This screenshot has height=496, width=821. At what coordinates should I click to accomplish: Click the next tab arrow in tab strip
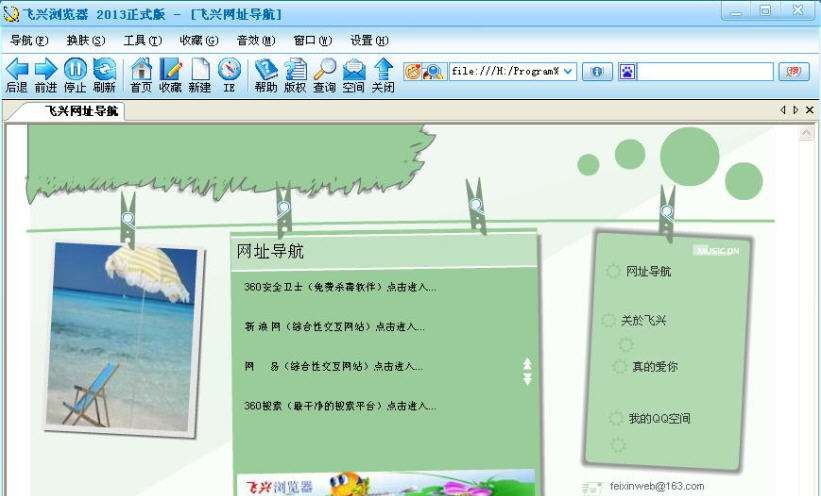point(796,110)
